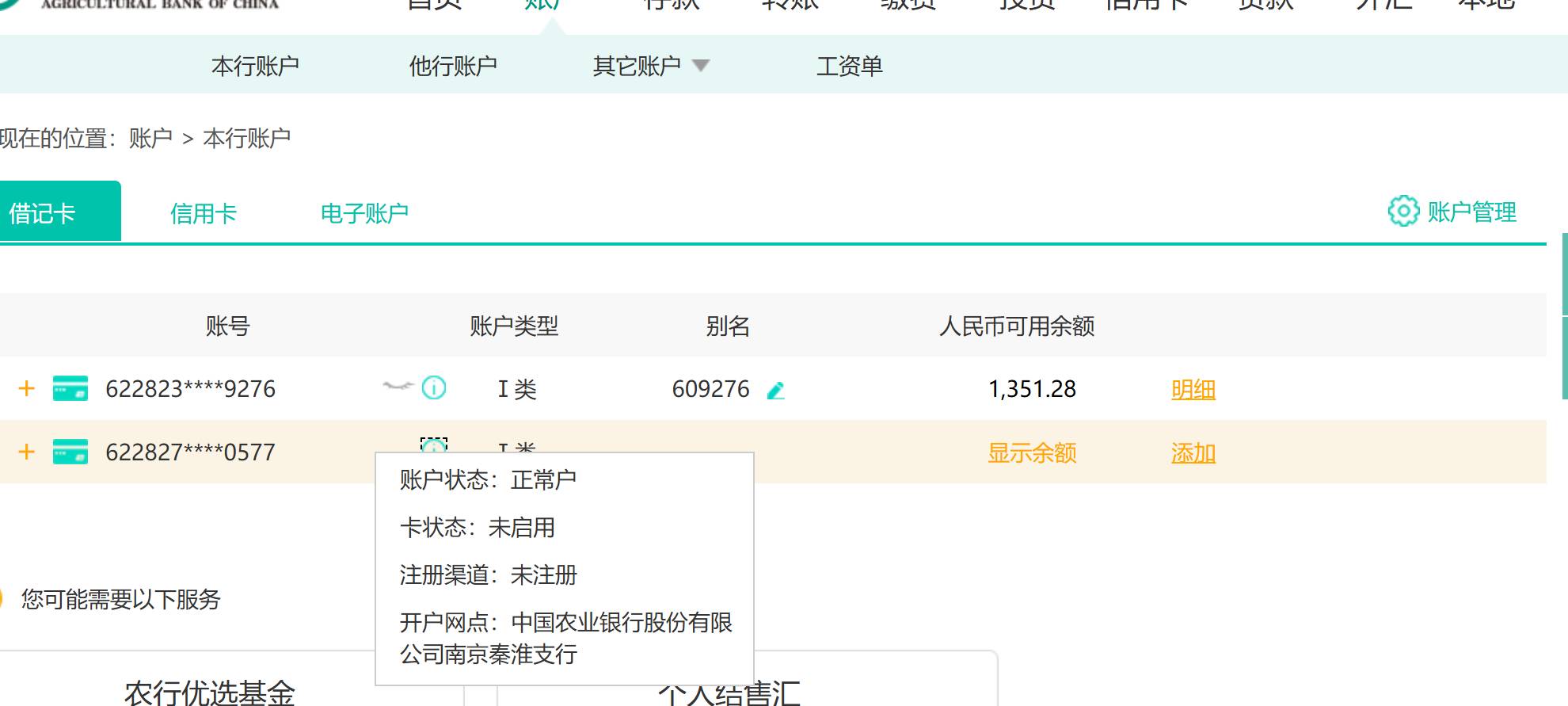Click account number 622827****0577

(191, 452)
